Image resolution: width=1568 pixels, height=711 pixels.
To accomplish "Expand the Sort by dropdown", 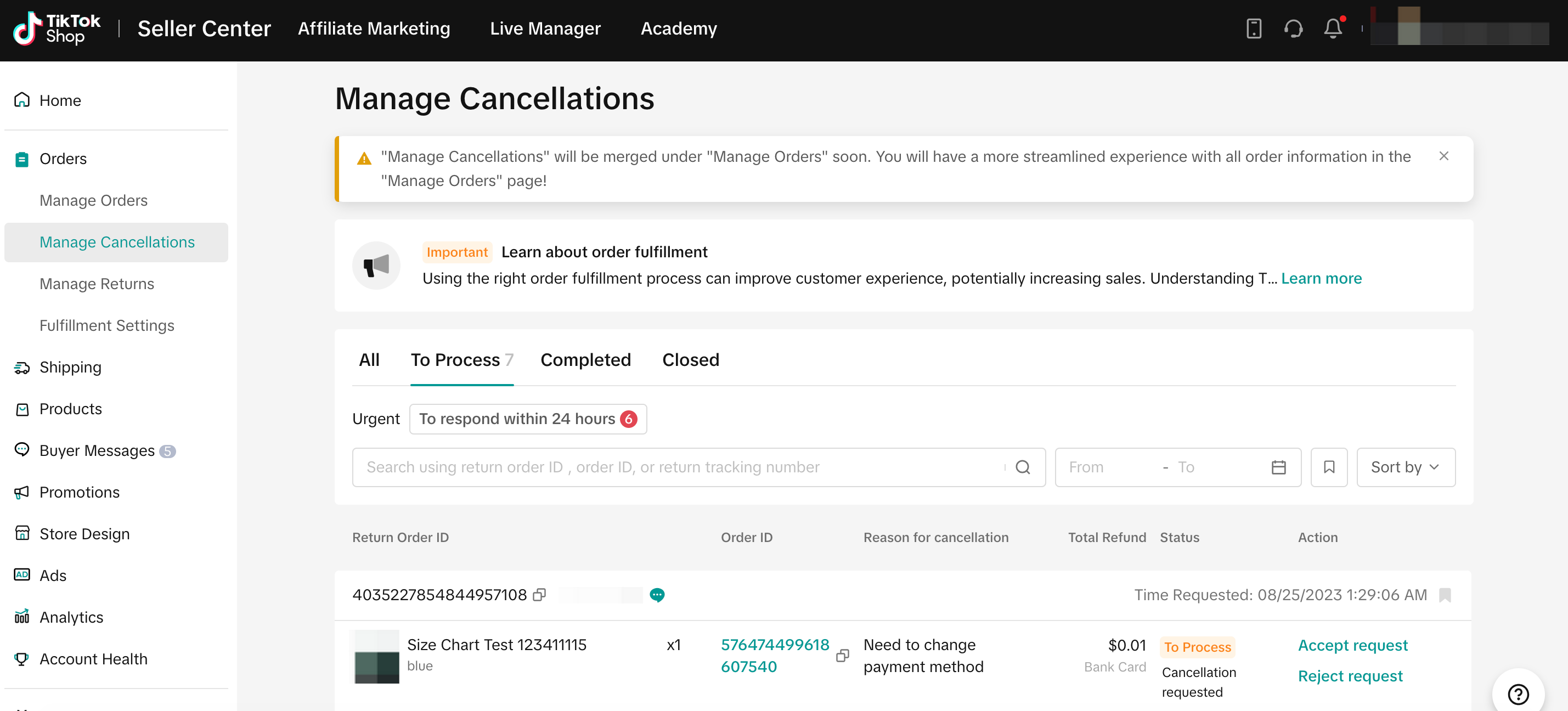I will point(1406,467).
